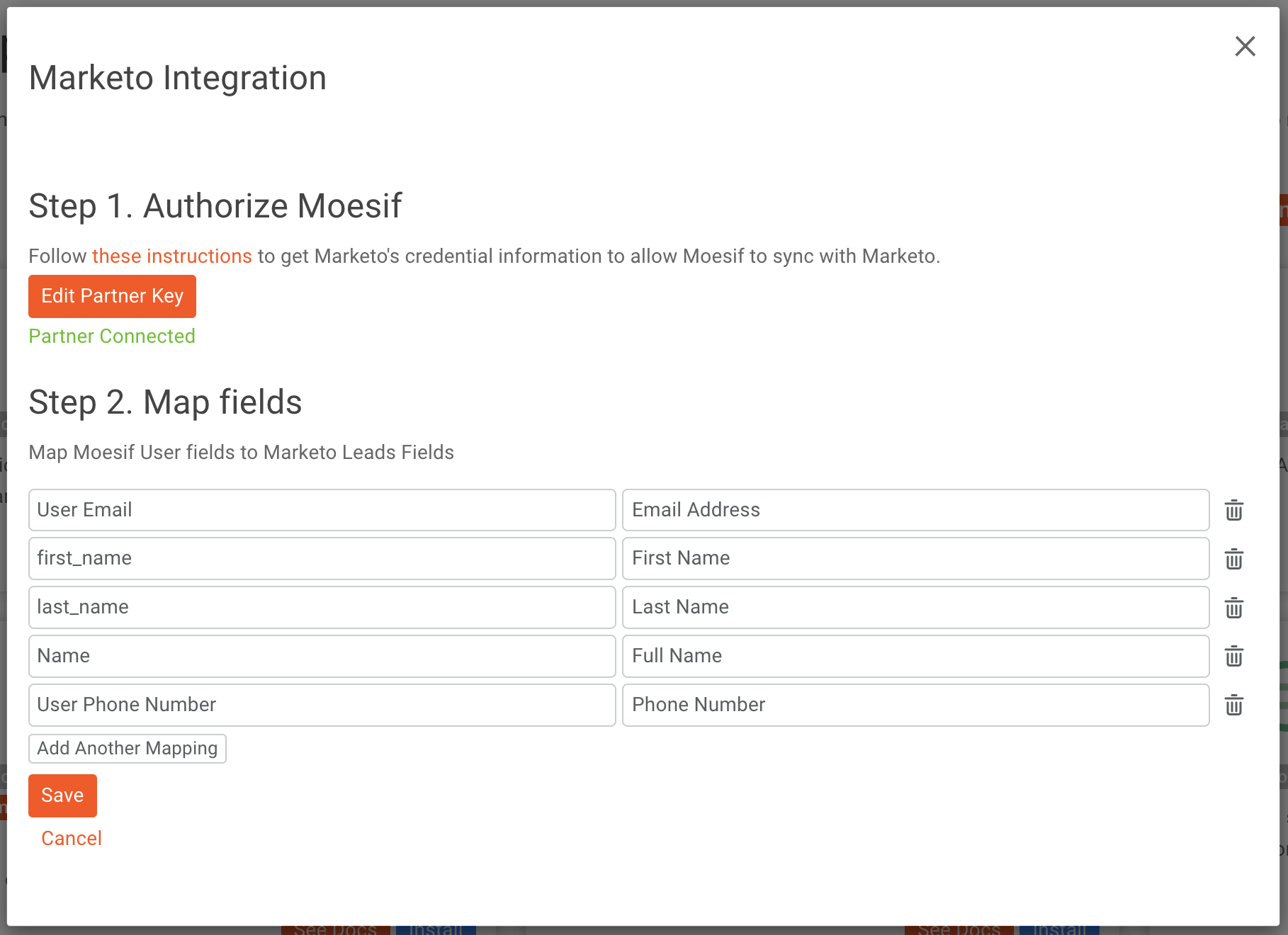
Task: Cancel the Marketo integration changes
Action: coord(72,839)
